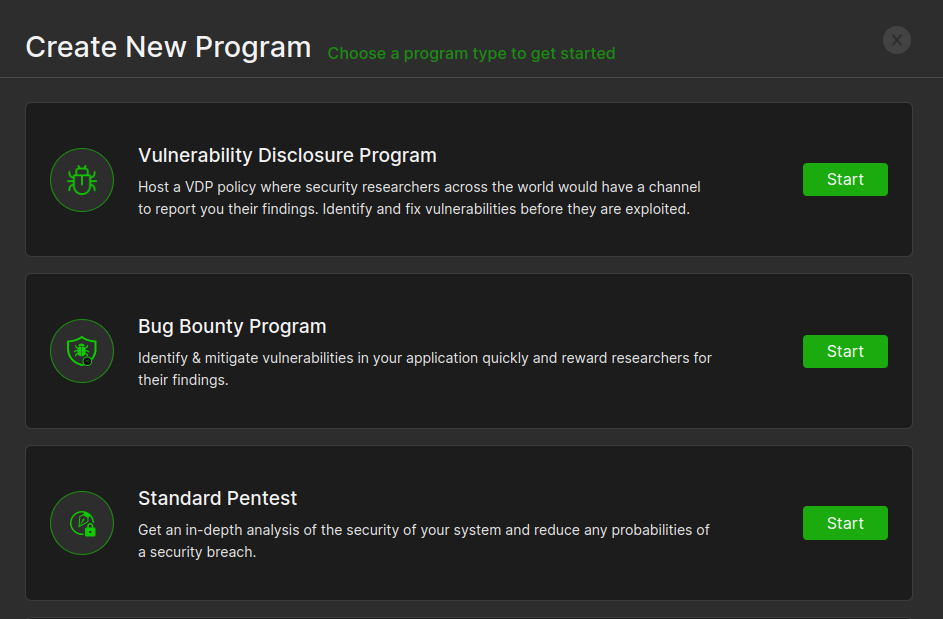943x619 pixels.
Task: Start a Vulnerability Disclosure Program
Action: [x=844, y=180]
